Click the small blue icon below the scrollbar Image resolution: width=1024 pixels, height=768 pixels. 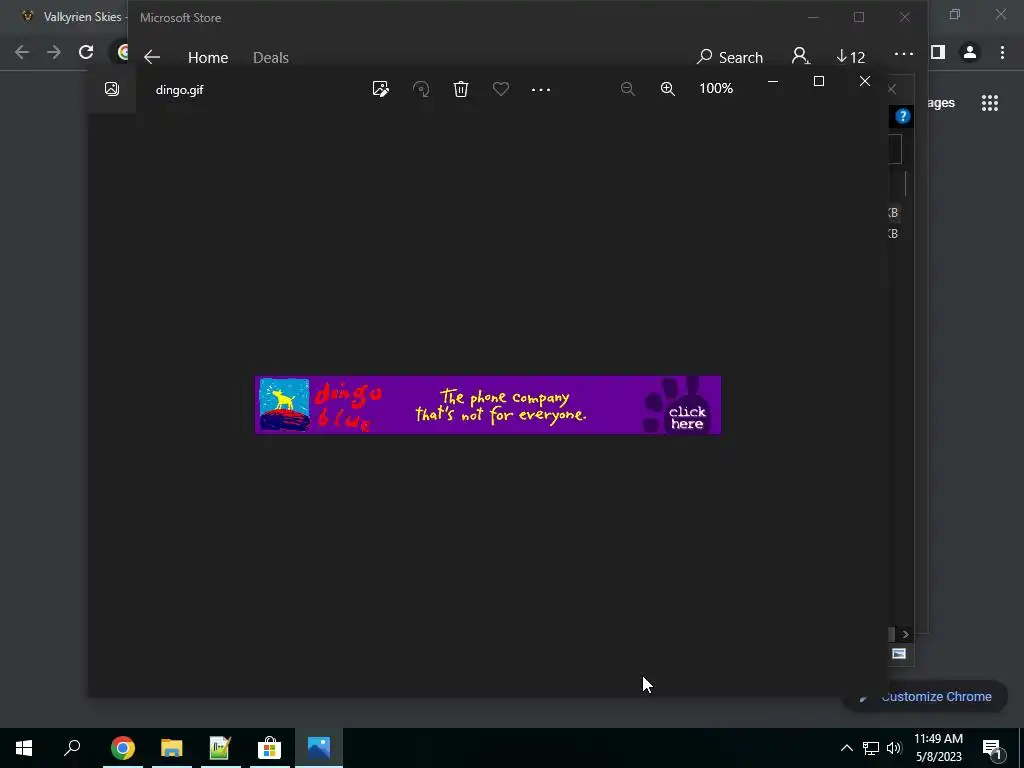(x=899, y=654)
